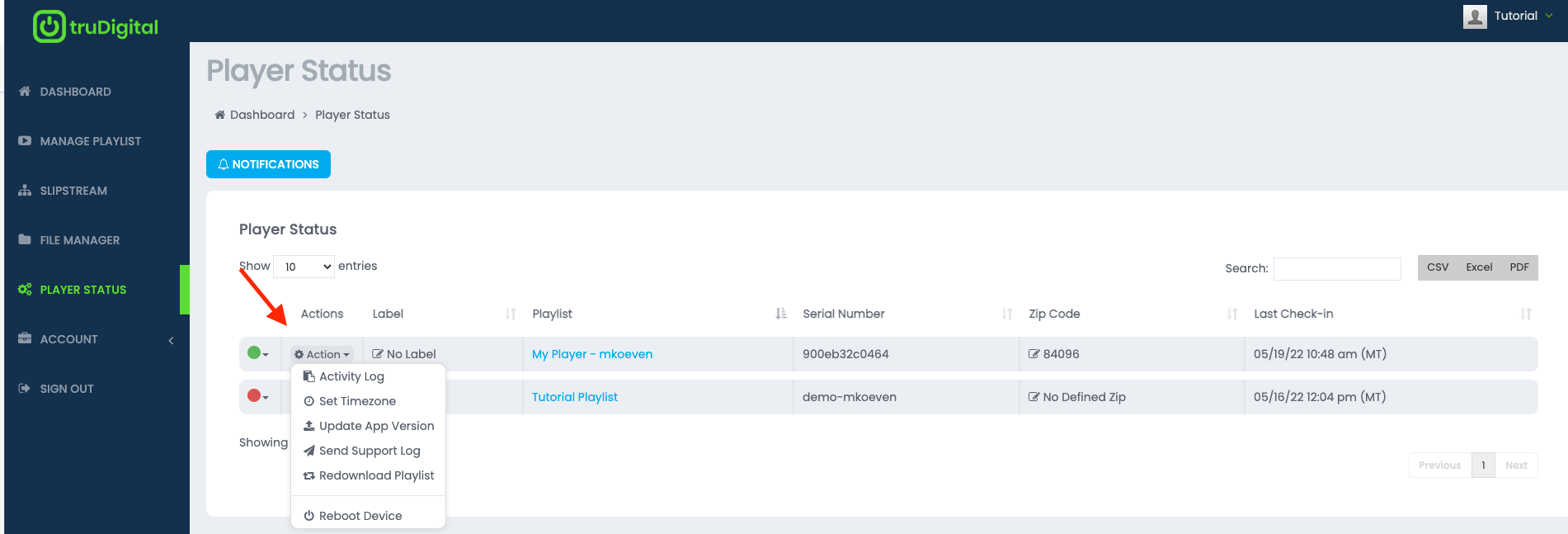The image size is (1568, 534).
Task: Open Manage Playlist in the sidebar
Action: 91,141
